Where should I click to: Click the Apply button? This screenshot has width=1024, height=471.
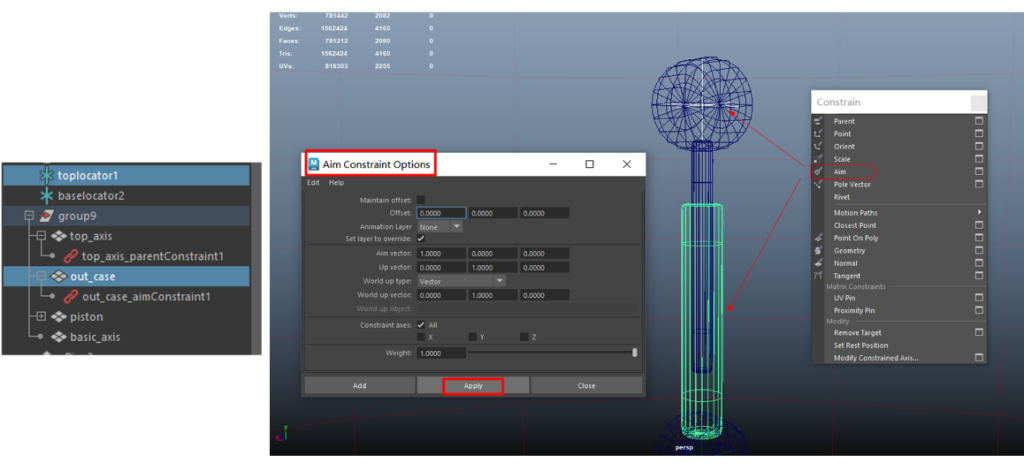click(x=473, y=385)
